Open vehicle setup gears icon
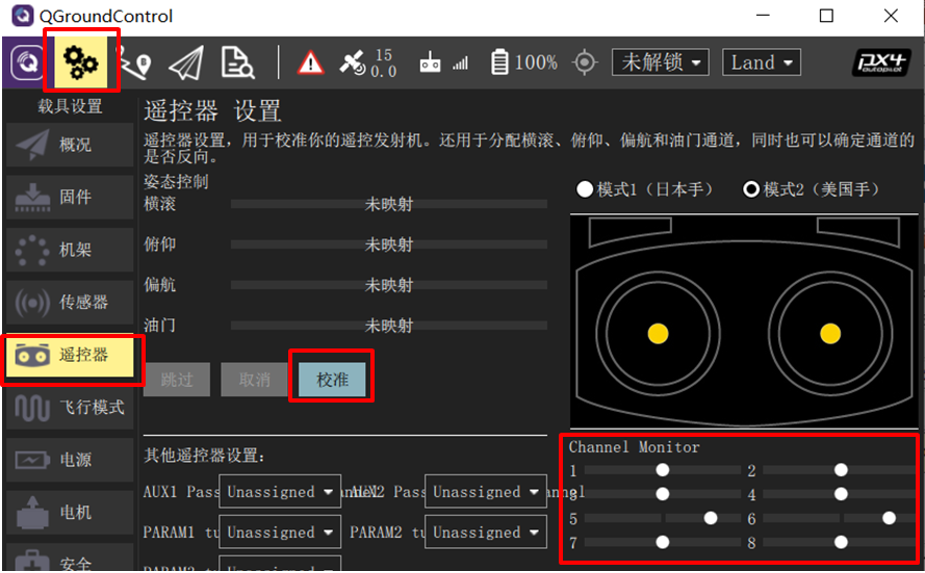This screenshot has width=925, height=573. click(x=80, y=62)
